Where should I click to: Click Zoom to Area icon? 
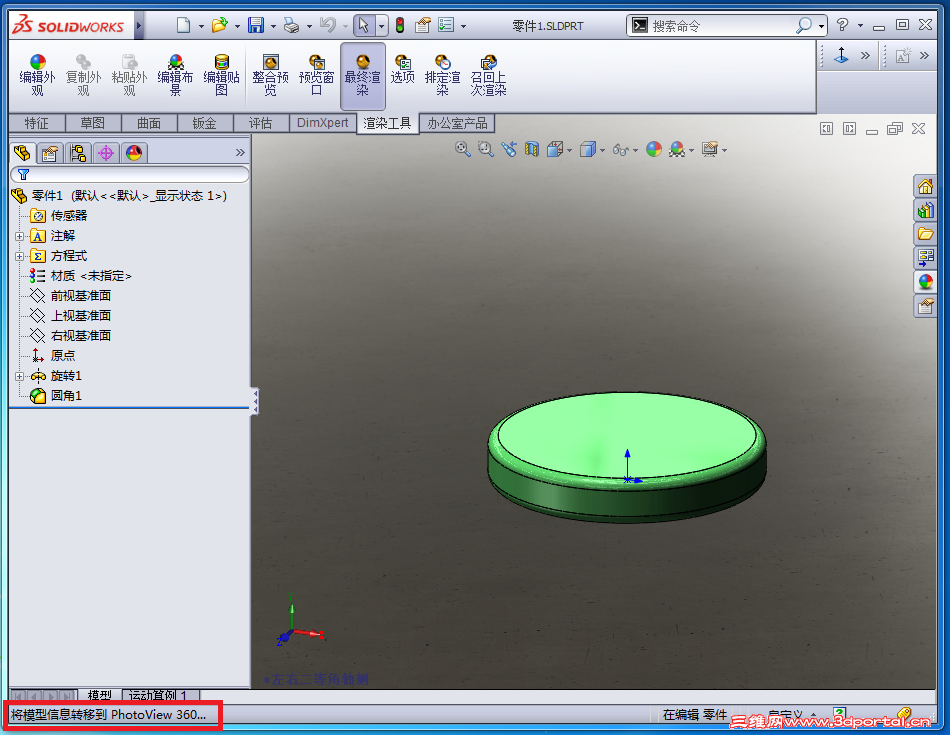(x=485, y=149)
